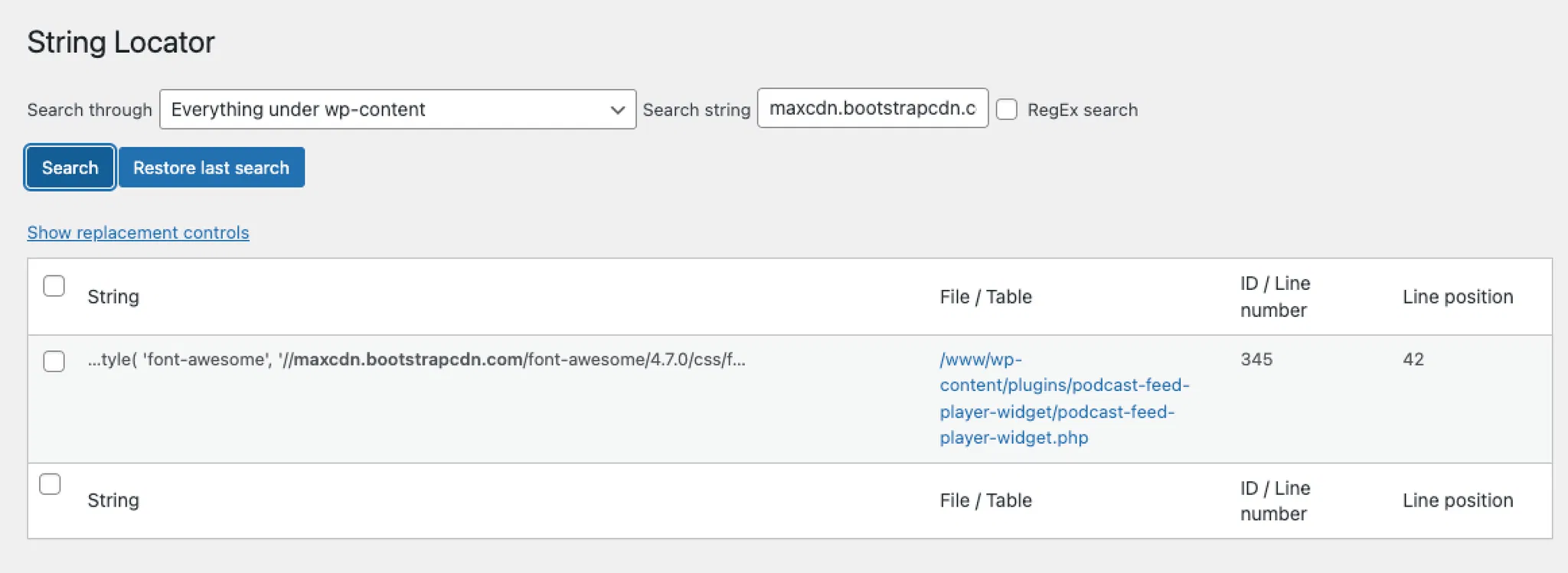Click the 'RegEx search' label text
1568x573 pixels.
(1082, 110)
